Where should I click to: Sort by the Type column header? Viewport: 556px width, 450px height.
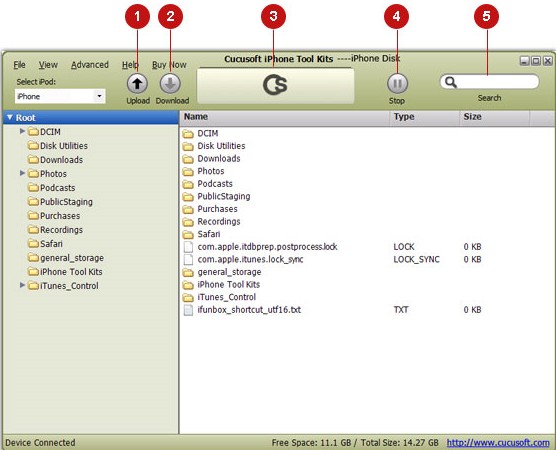(424, 117)
